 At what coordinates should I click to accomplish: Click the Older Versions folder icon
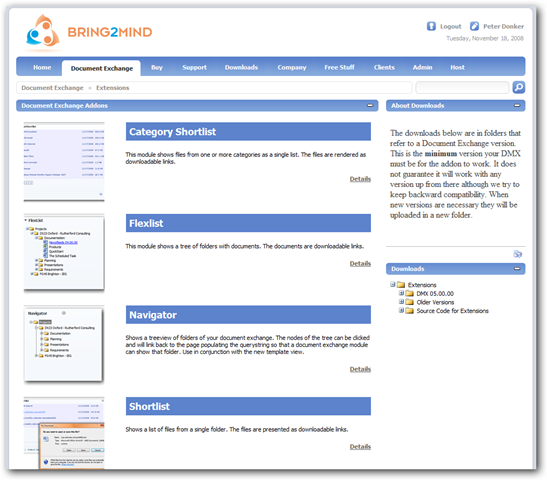point(410,302)
